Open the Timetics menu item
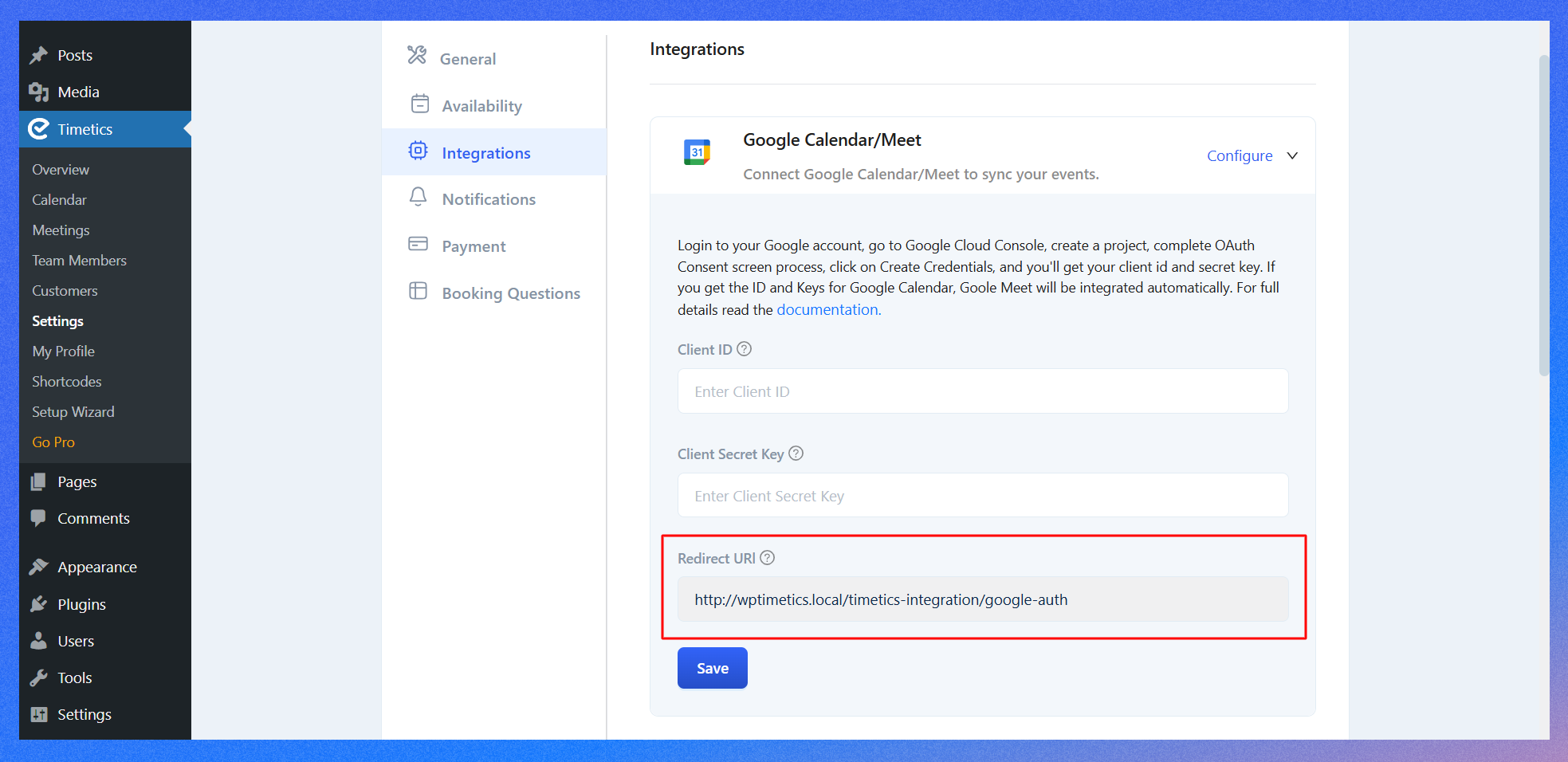The width and height of the screenshot is (1568, 762). pos(105,129)
